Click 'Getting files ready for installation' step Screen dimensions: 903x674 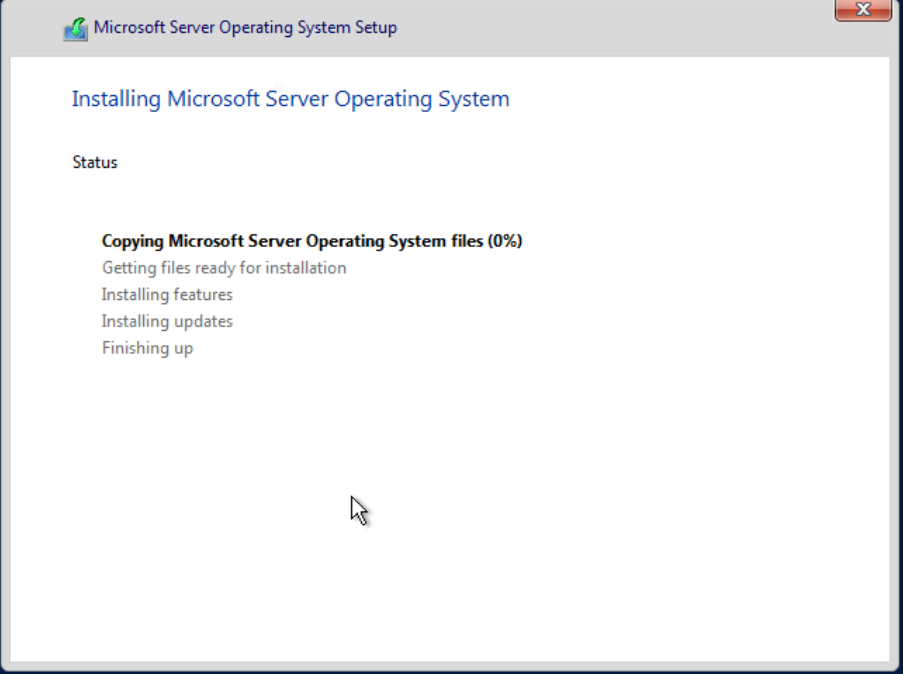(224, 268)
